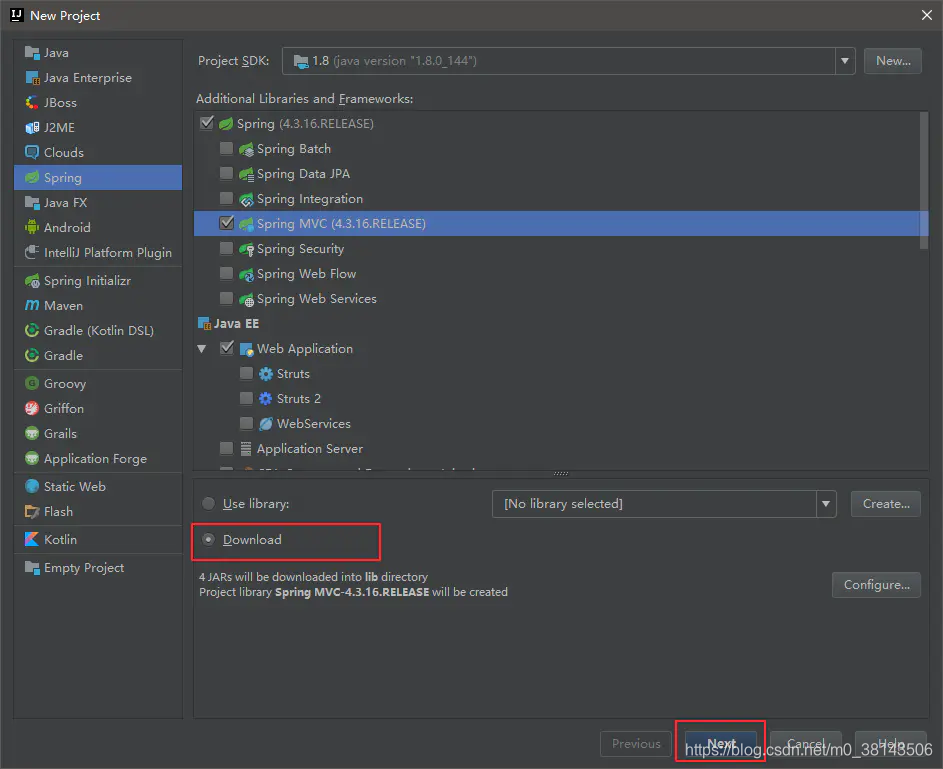943x769 pixels.
Task: Enable the Spring Data JPA checkbox
Action: pos(227,173)
